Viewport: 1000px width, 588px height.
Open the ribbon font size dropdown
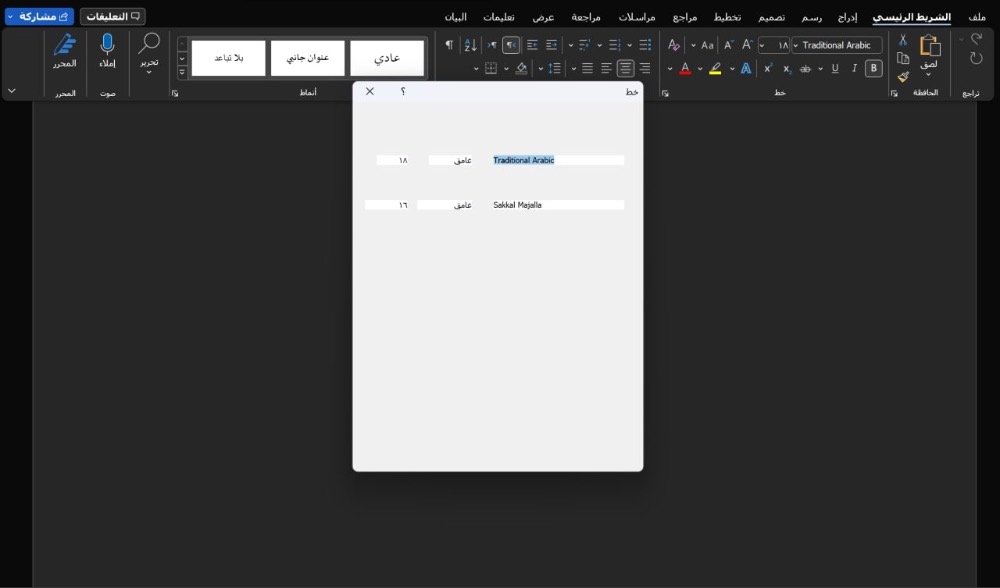click(761, 46)
